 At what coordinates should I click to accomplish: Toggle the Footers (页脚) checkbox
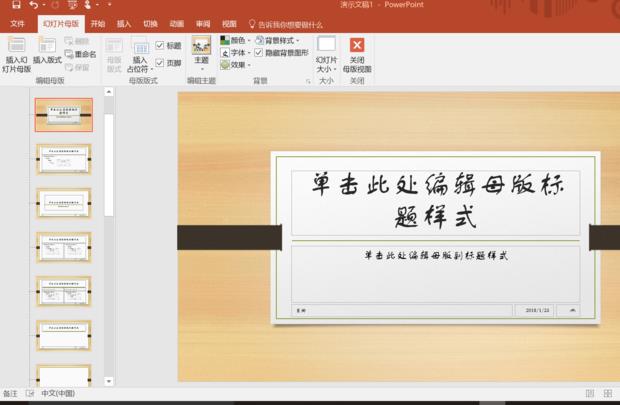[160, 62]
